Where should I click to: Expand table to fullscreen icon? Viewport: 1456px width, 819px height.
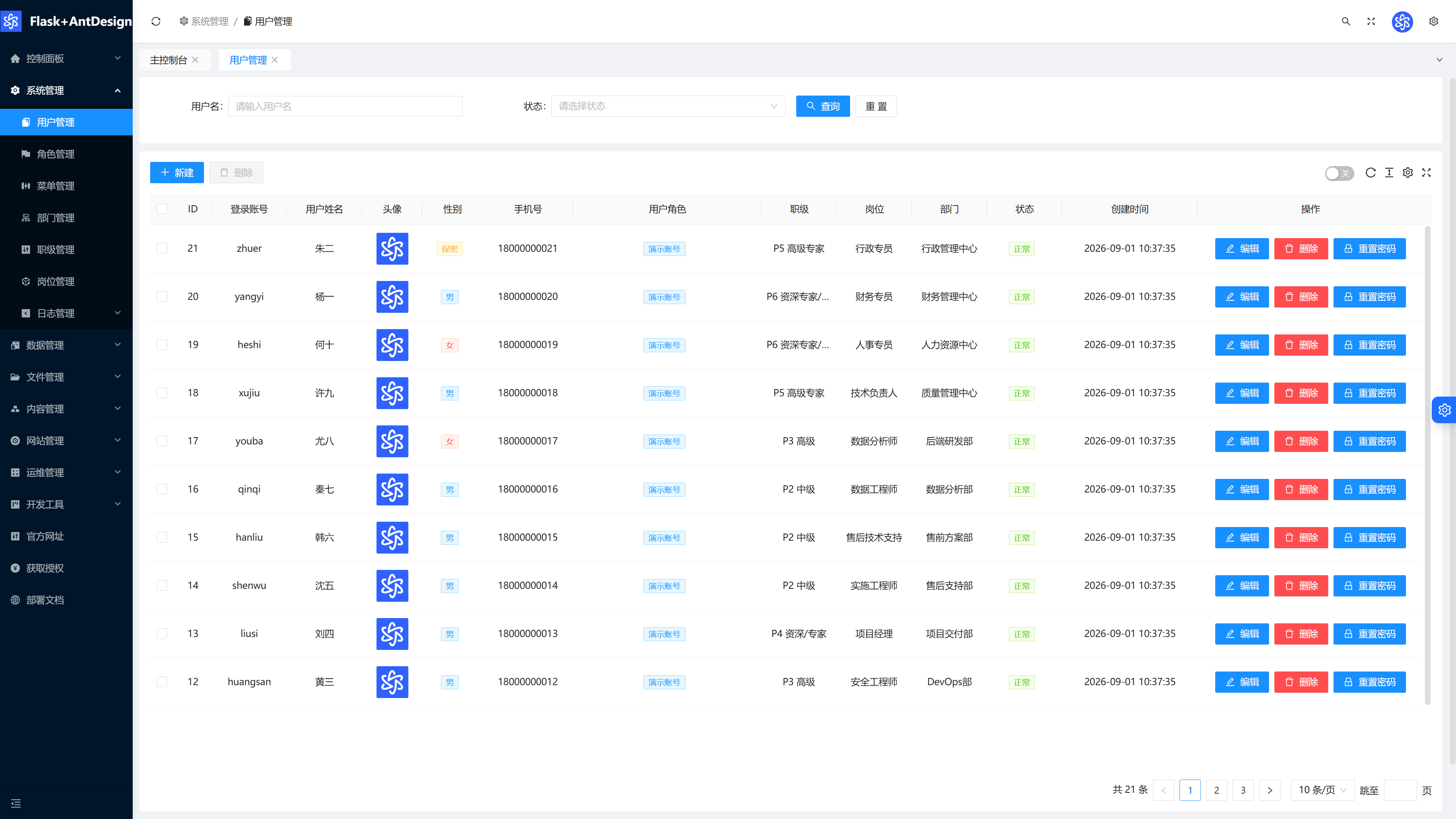point(1426,173)
